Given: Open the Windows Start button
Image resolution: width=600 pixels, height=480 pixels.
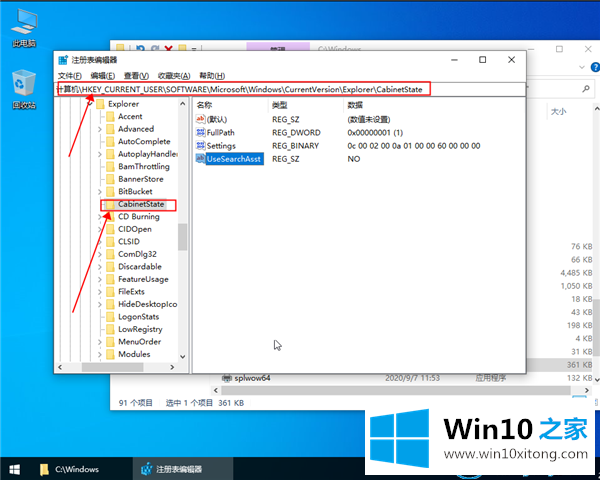Looking at the screenshot, I should pos(15,469).
